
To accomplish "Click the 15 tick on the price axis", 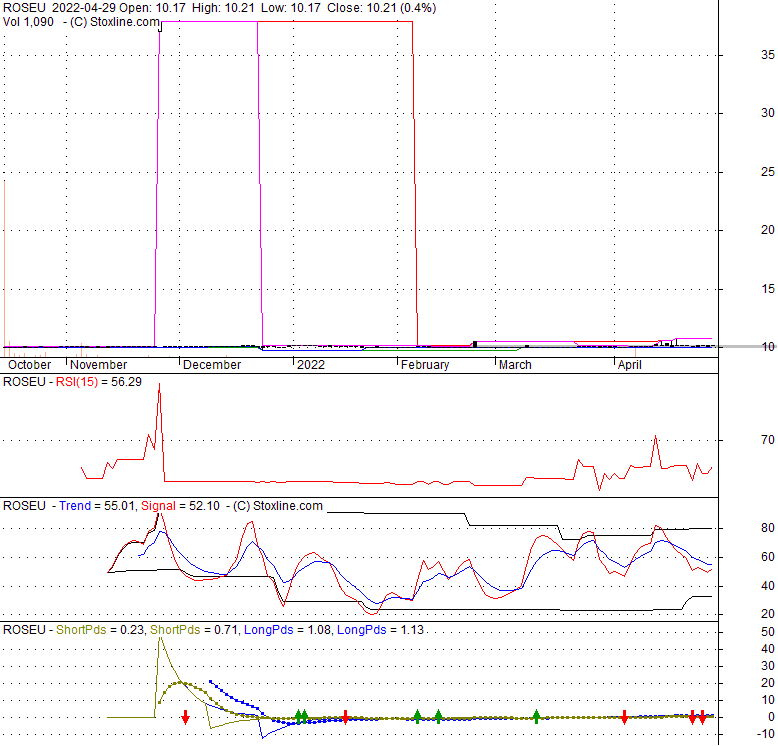I will pyautogui.click(x=768, y=289).
